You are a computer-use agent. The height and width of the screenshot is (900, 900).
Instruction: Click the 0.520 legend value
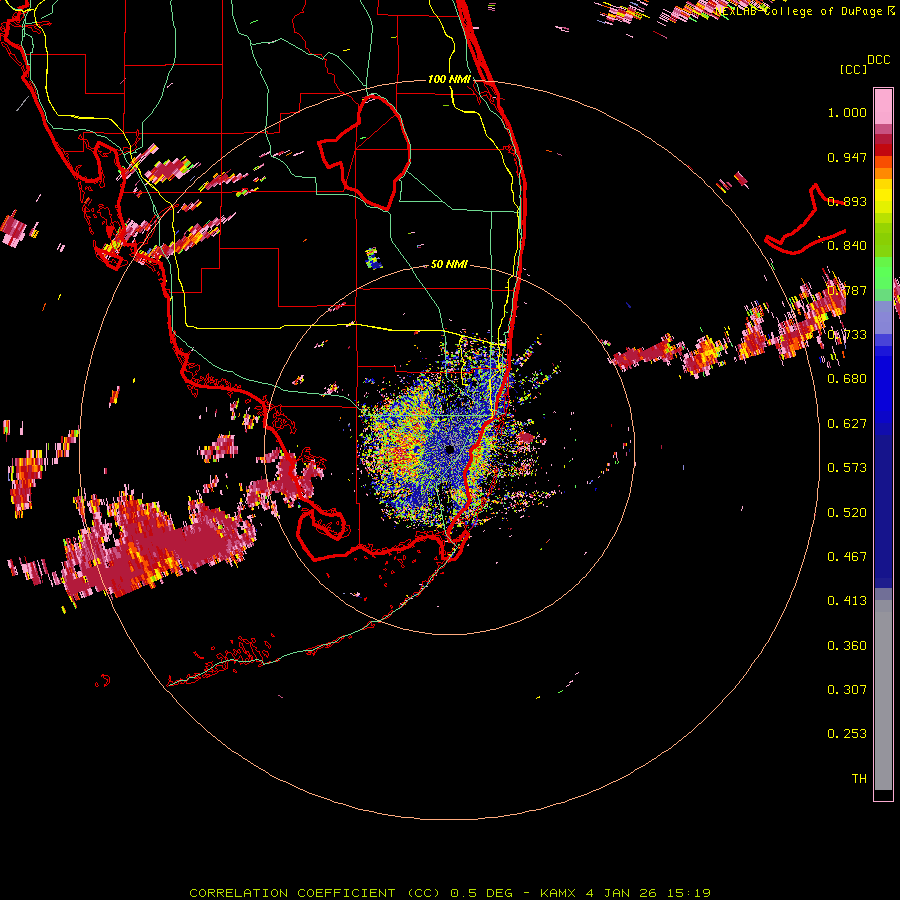point(847,513)
